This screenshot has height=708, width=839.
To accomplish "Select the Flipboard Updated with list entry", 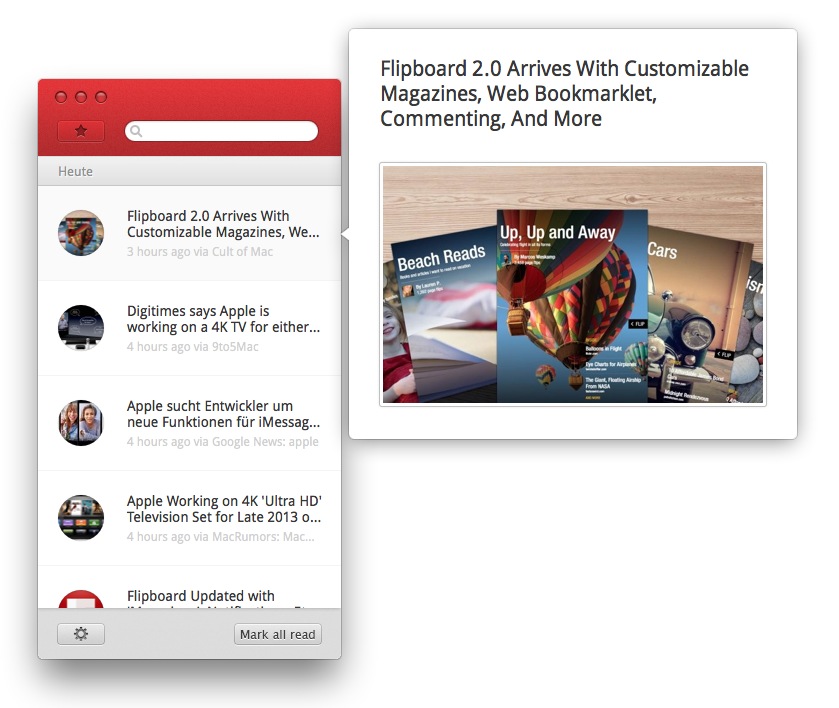I will 223,597.
